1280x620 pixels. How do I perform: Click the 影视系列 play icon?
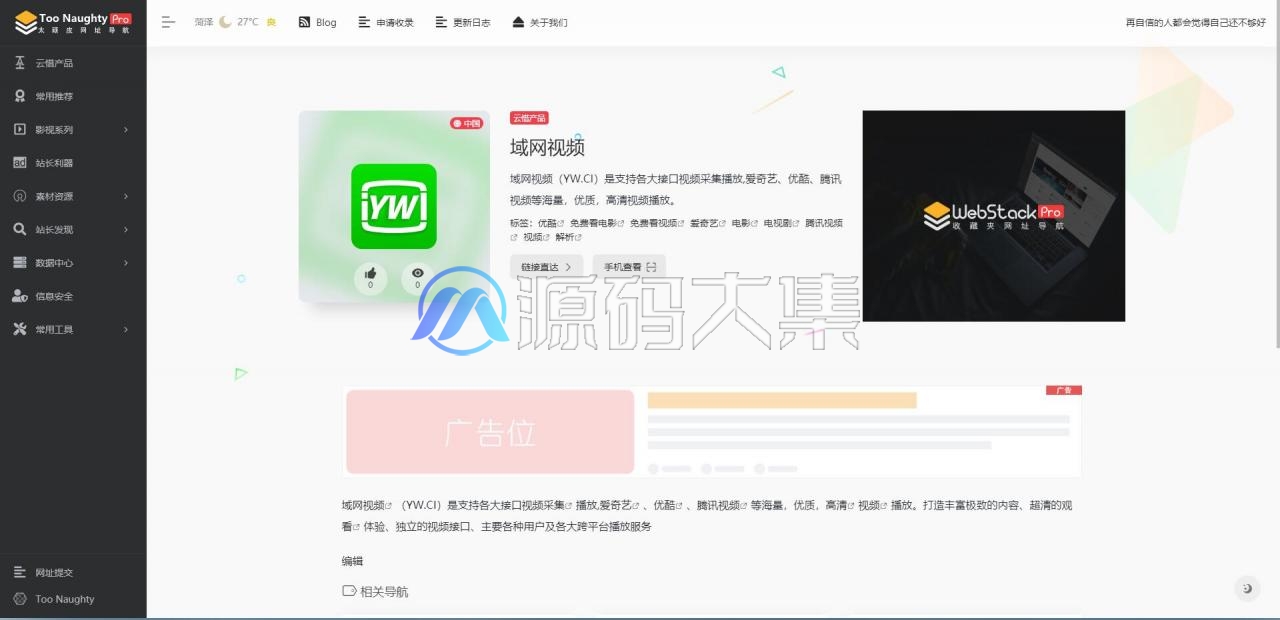[20, 130]
